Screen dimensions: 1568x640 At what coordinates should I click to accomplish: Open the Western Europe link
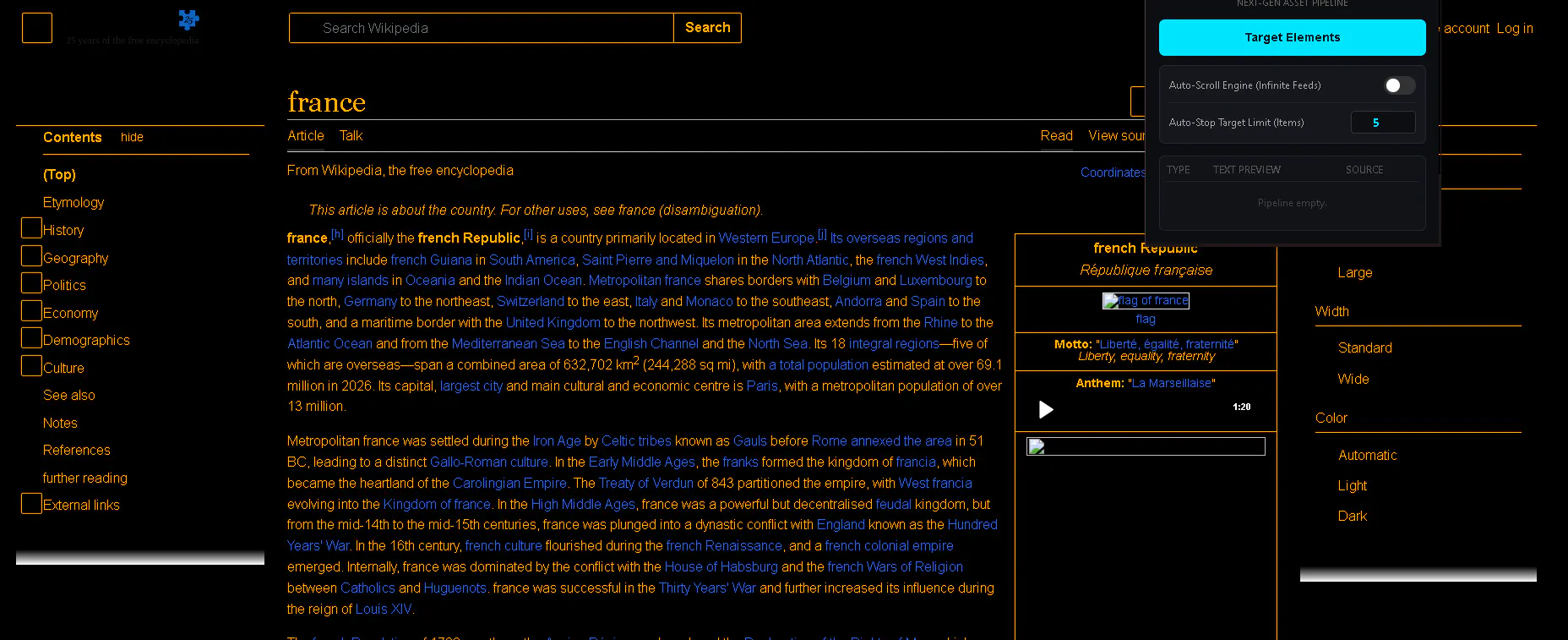766,238
